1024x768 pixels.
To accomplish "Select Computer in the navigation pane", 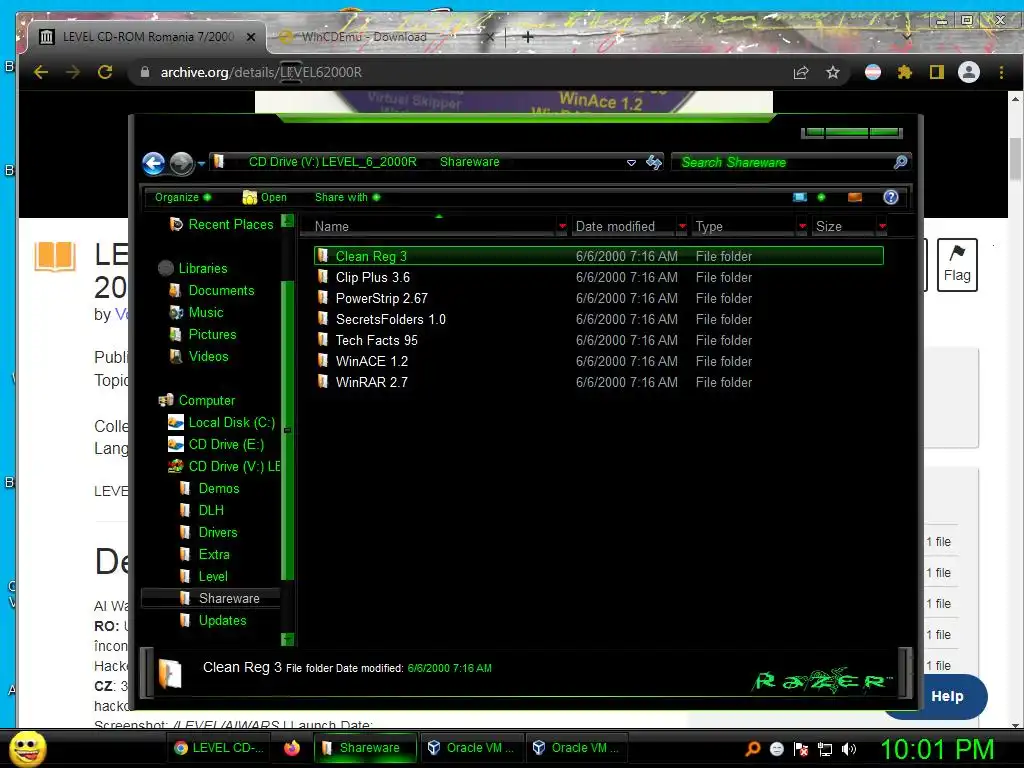I will tap(197, 400).
